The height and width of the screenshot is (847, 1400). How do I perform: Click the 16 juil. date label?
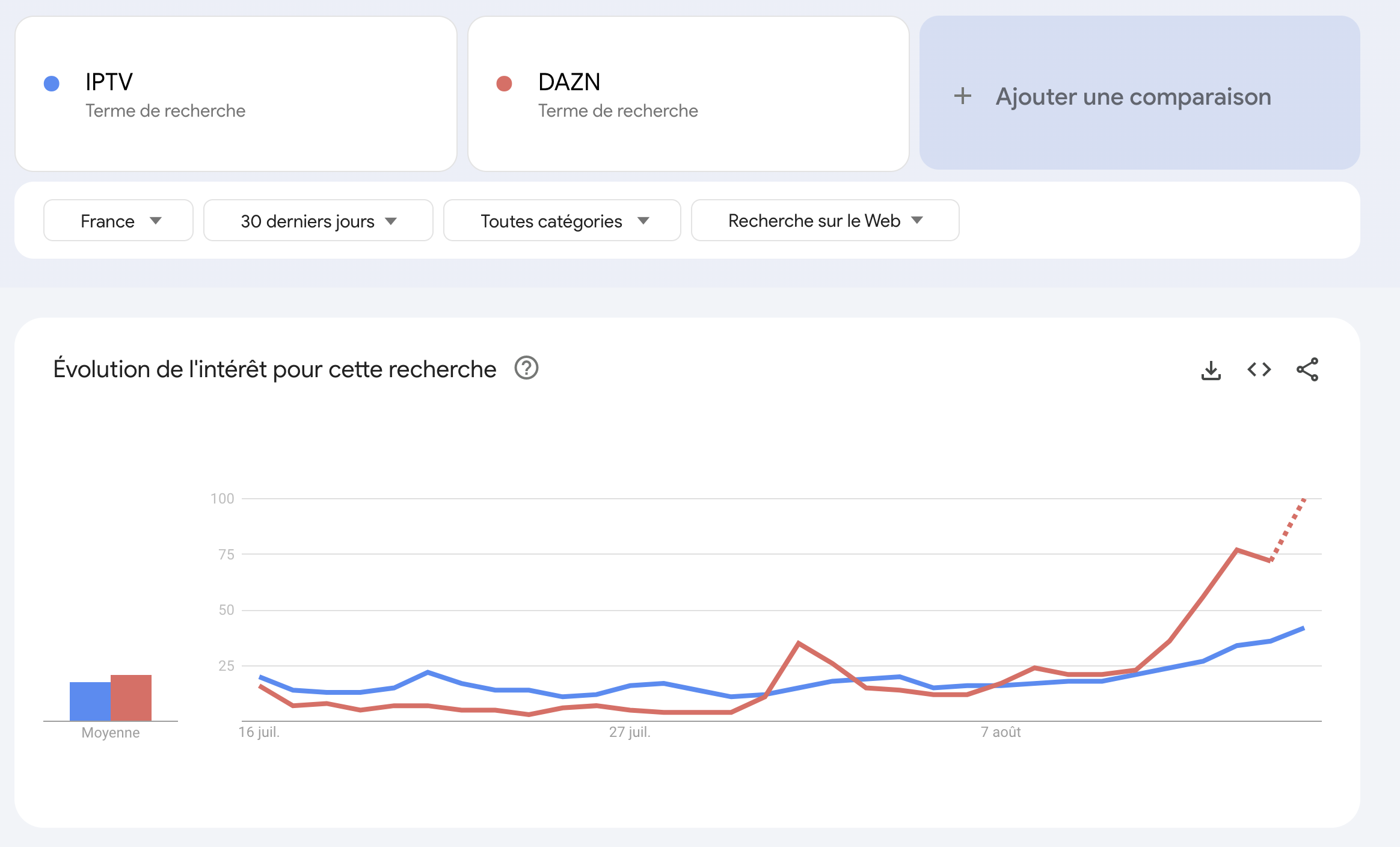pyautogui.click(x=259, y=732)
